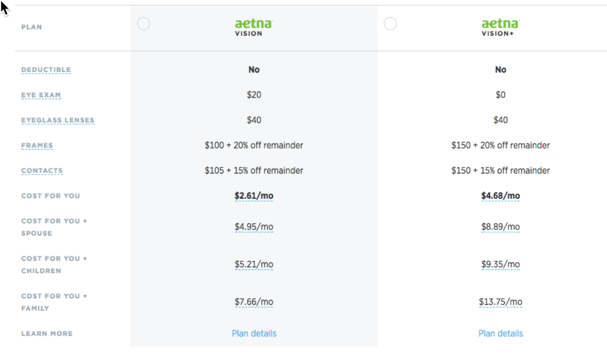Image resolution: width=607 pixels, height=360 pixels.
Task: Click the $8.89/mo spouse cost
Action: pyautogui.click(x=501, y=227)
